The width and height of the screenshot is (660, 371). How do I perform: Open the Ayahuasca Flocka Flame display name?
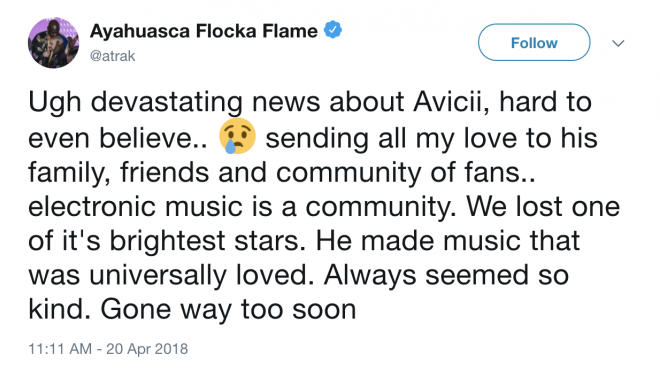tap(203, 31)
